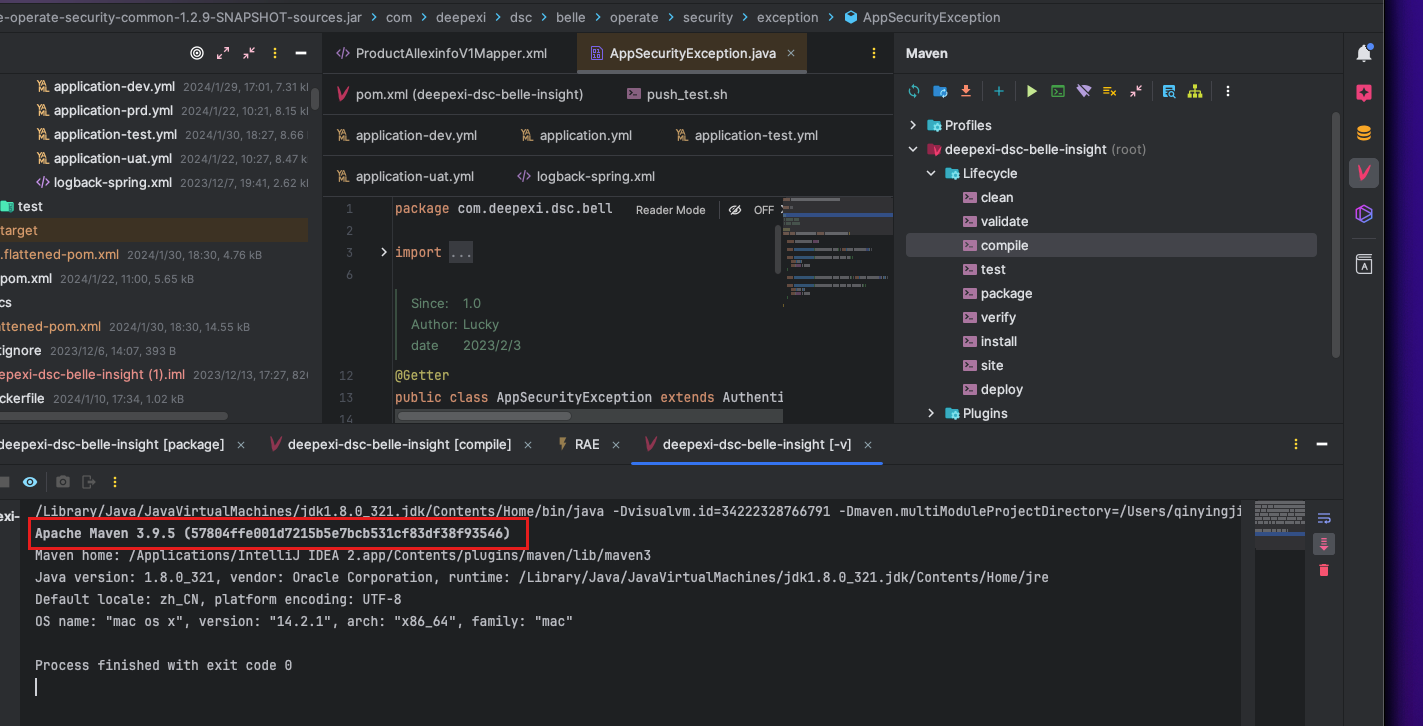Screen dimensions: 1423x726
Task: Expand the Plugins node in Maven
Action: click(931, 413)
